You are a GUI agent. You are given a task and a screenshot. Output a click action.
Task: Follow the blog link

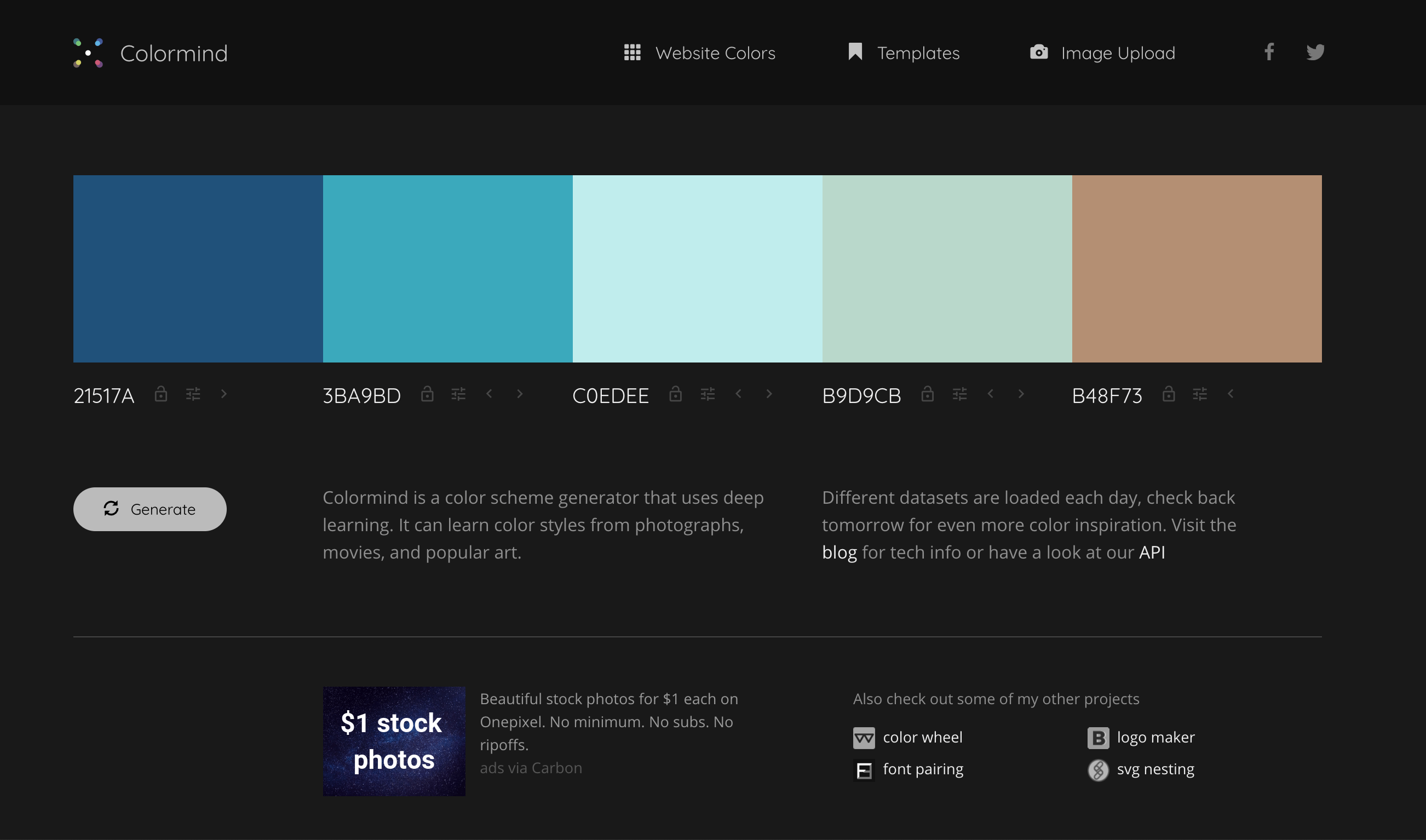[840, 553]
